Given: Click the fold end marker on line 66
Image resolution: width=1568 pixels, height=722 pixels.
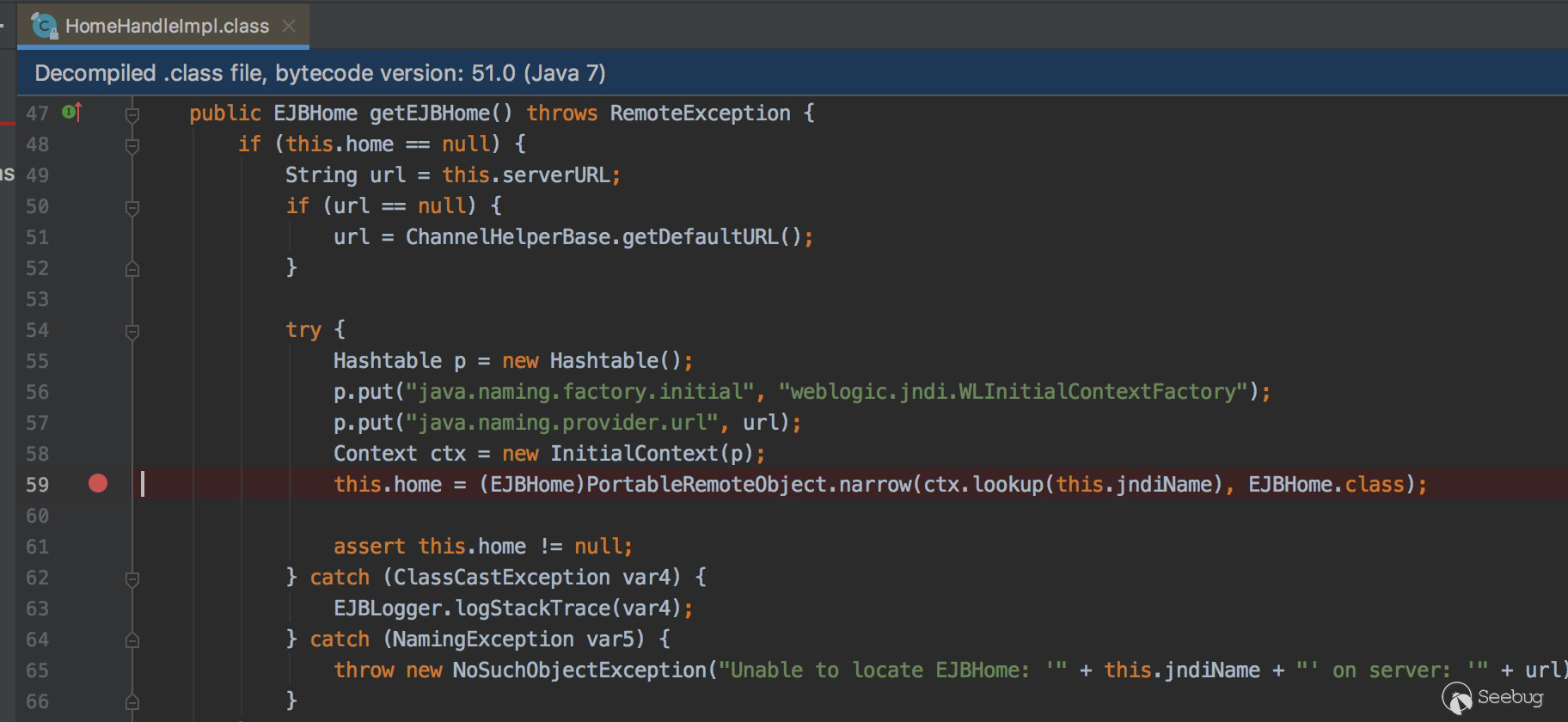Looking at the screenshot, I should [x=132, y=702].
